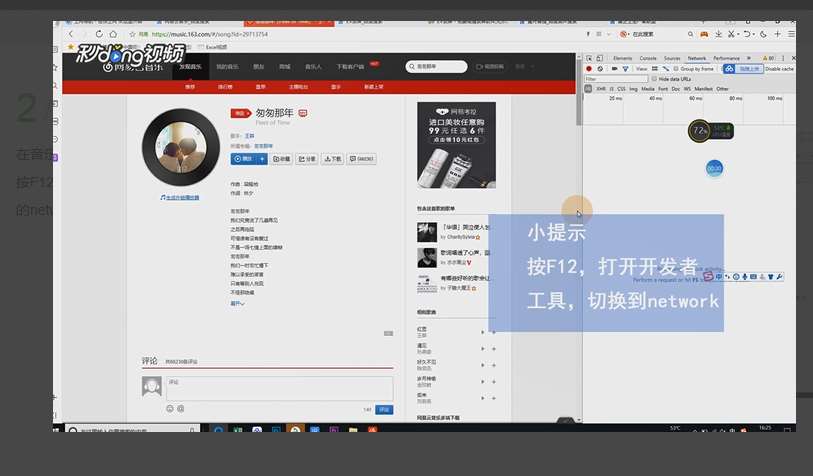Screen dimensions: 813x476
Task: Select the CSS request type filter
Action: coord(621,89)
